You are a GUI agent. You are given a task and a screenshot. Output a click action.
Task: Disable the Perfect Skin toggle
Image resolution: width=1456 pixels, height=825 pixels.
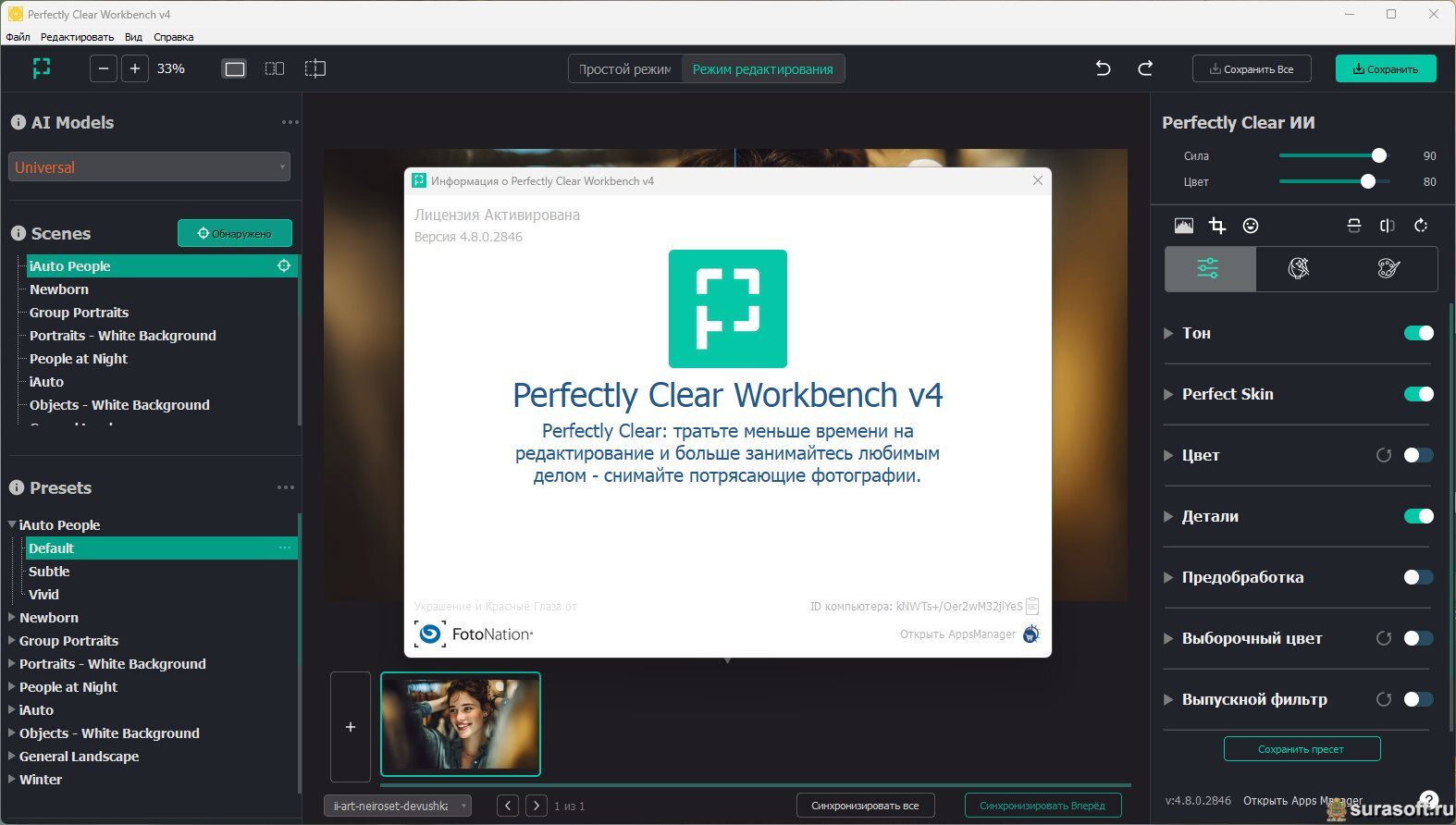pos(1419,394)
